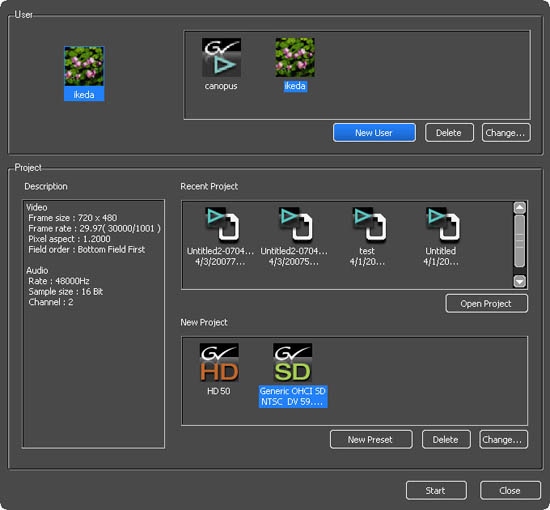Choose the test recent project icon
The width and height of the screenshot is (550, 510).
(369, 225)
